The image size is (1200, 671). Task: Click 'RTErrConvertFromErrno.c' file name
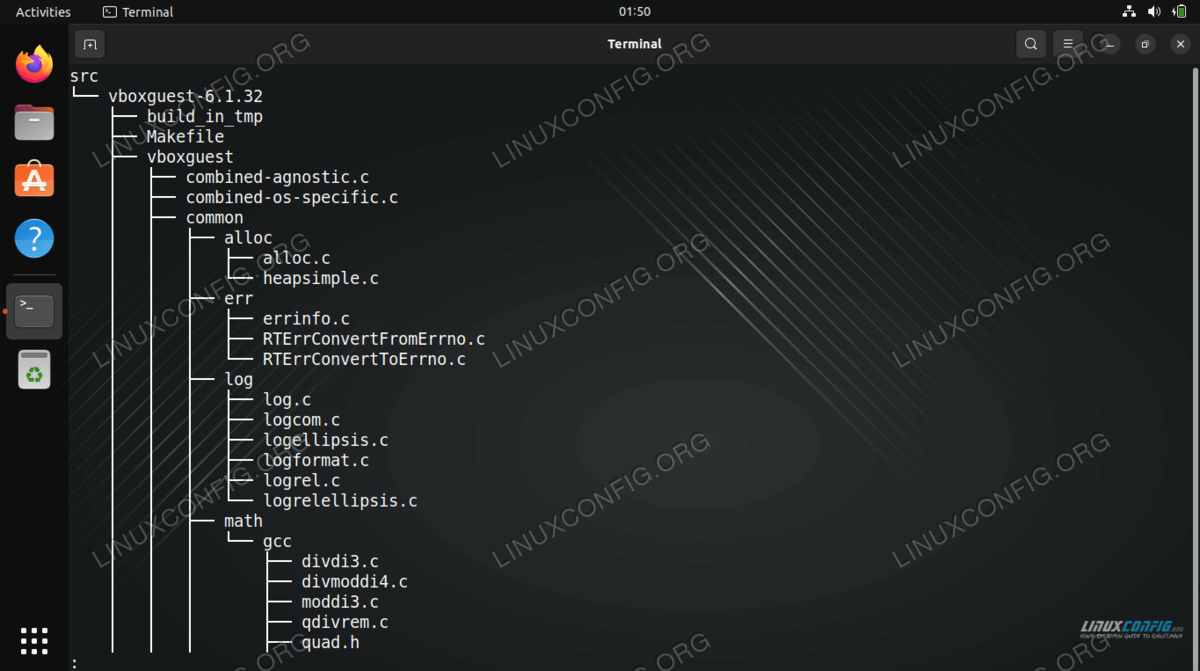tap(374, 339)
